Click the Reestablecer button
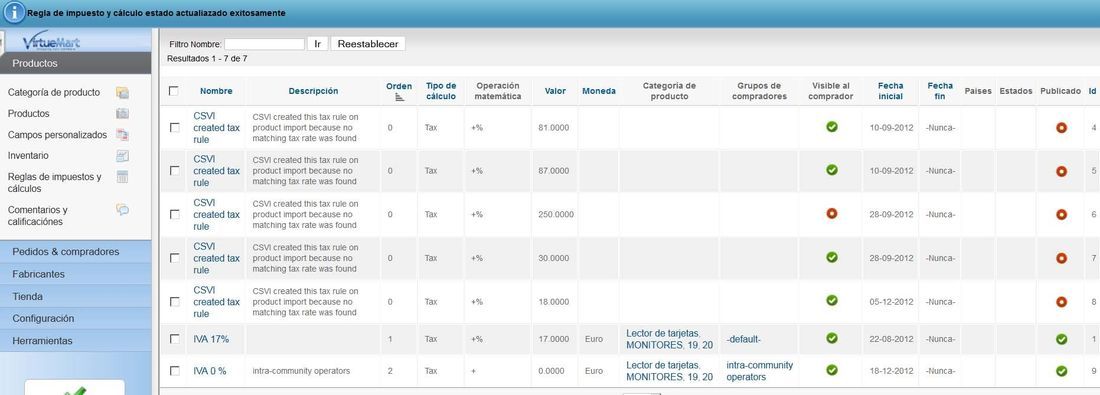Viewport: 1100px width, 395px height. click(x=368, y=43)
